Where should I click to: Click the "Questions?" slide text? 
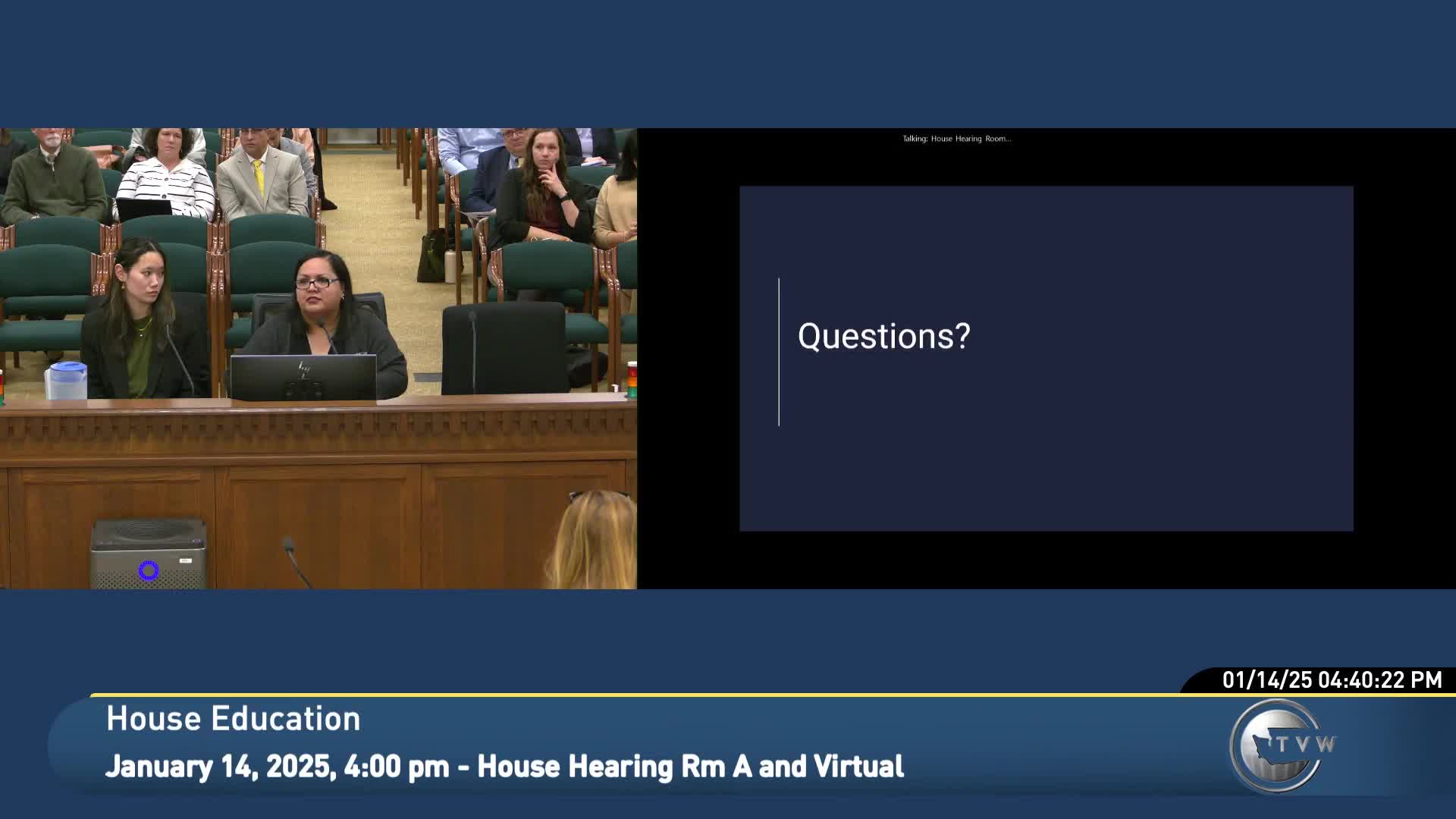coord(883,336)
